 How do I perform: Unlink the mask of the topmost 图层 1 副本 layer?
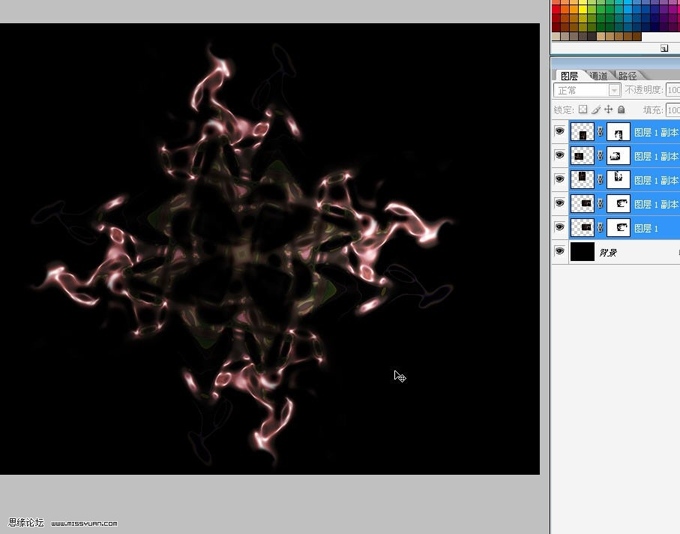600,132
